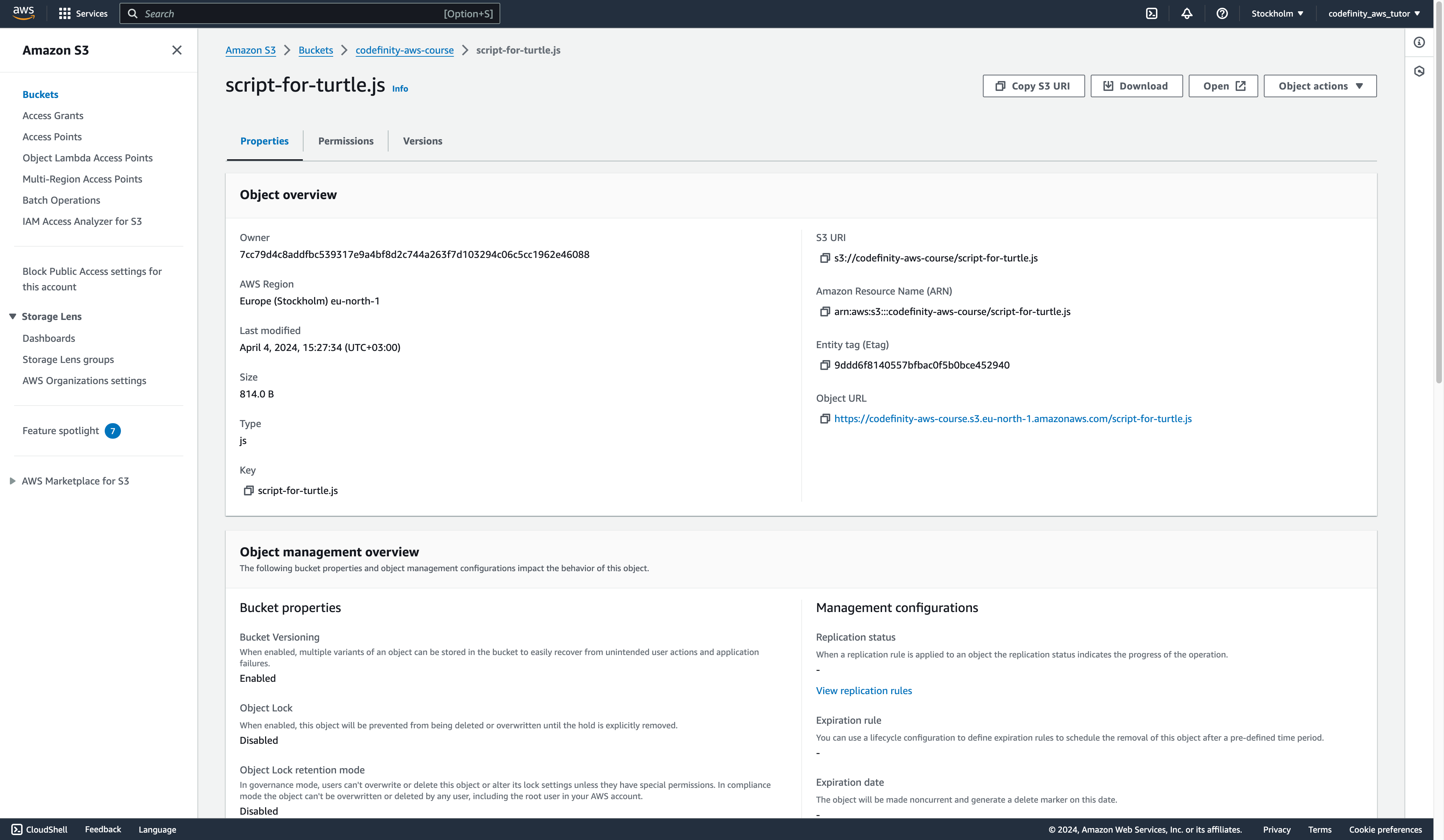The width and height of the screenshot is (1444, 840).
Task: Open View replication rules link
Action: (863, 691)
